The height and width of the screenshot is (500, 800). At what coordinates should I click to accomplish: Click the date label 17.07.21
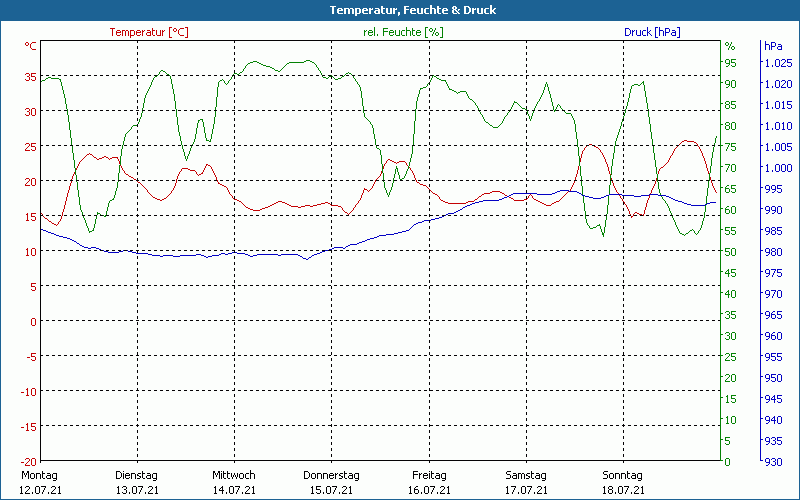click(526, 490)
